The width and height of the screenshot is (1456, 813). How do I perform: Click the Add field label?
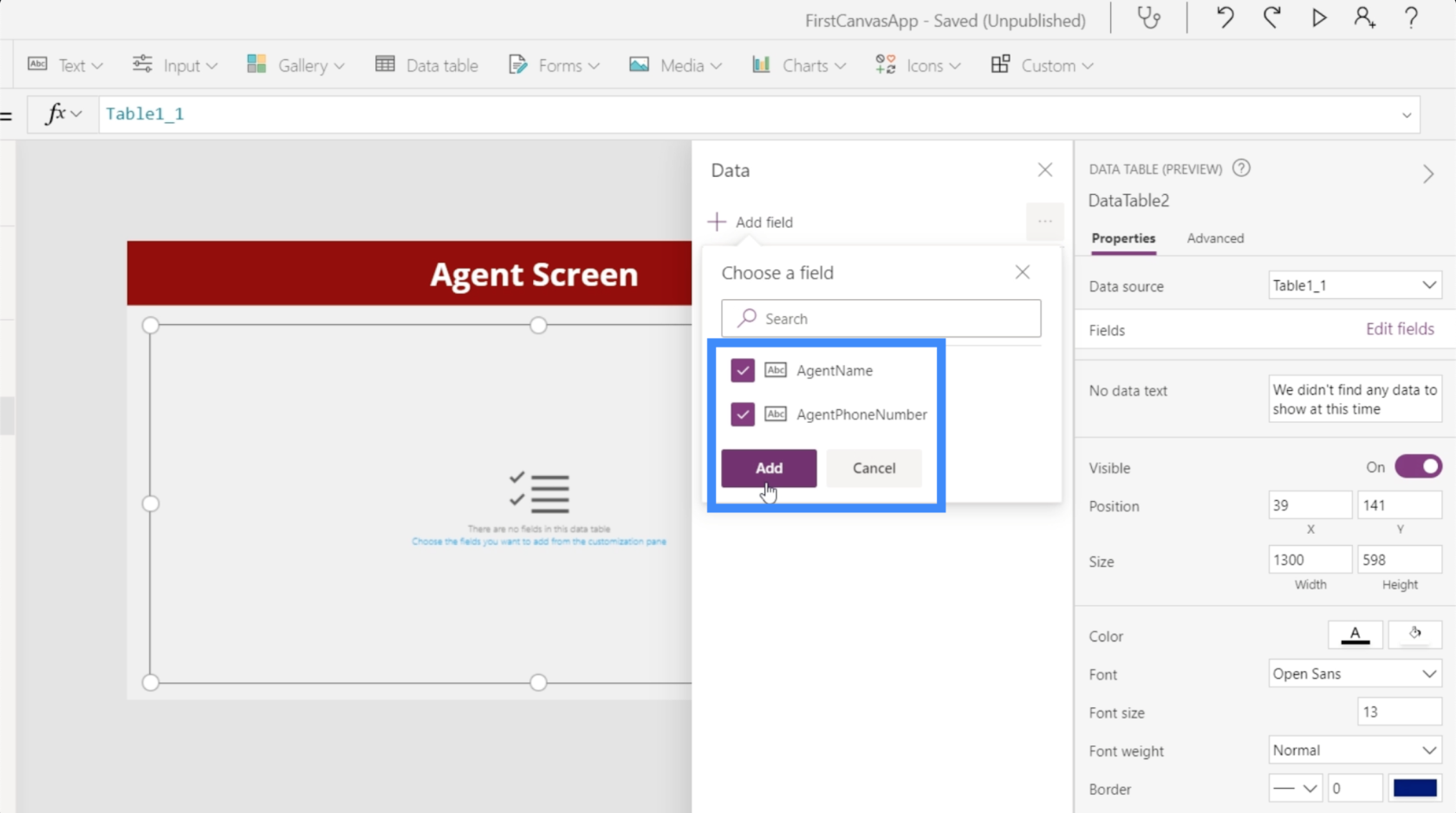[x=764, y=222]
